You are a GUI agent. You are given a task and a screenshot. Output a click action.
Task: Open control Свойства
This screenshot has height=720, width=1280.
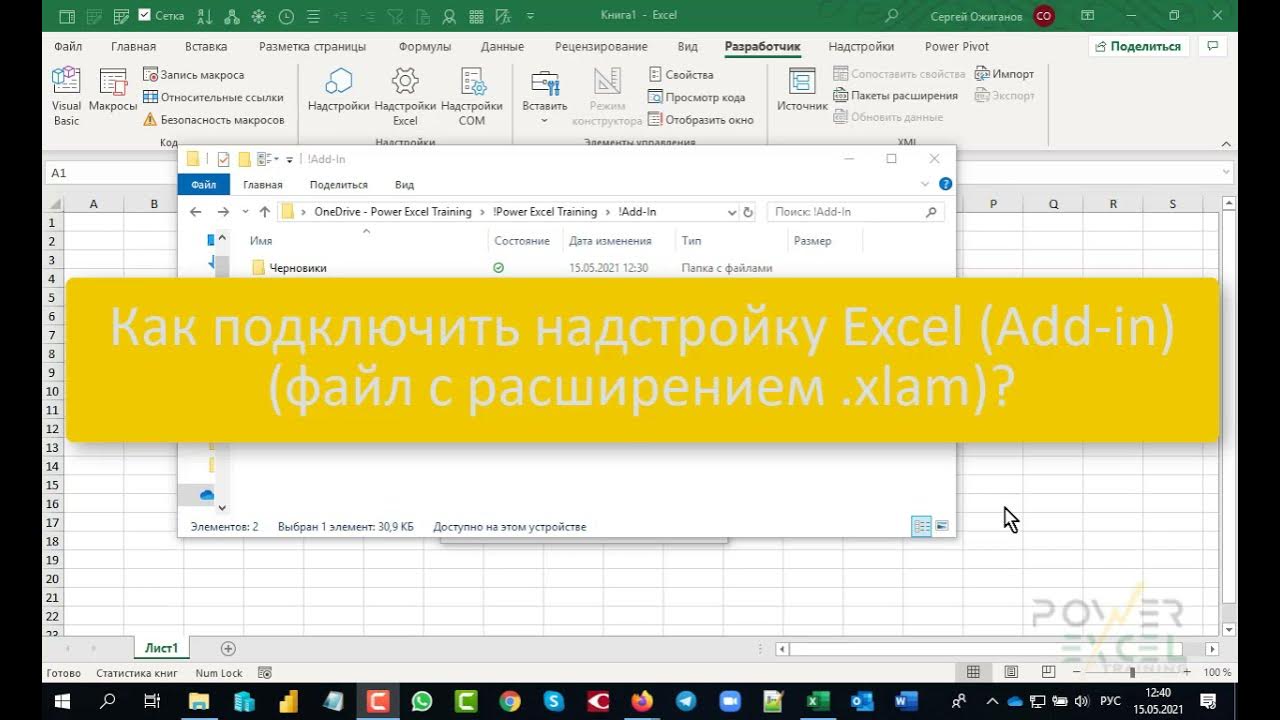(x=681, y=75)
